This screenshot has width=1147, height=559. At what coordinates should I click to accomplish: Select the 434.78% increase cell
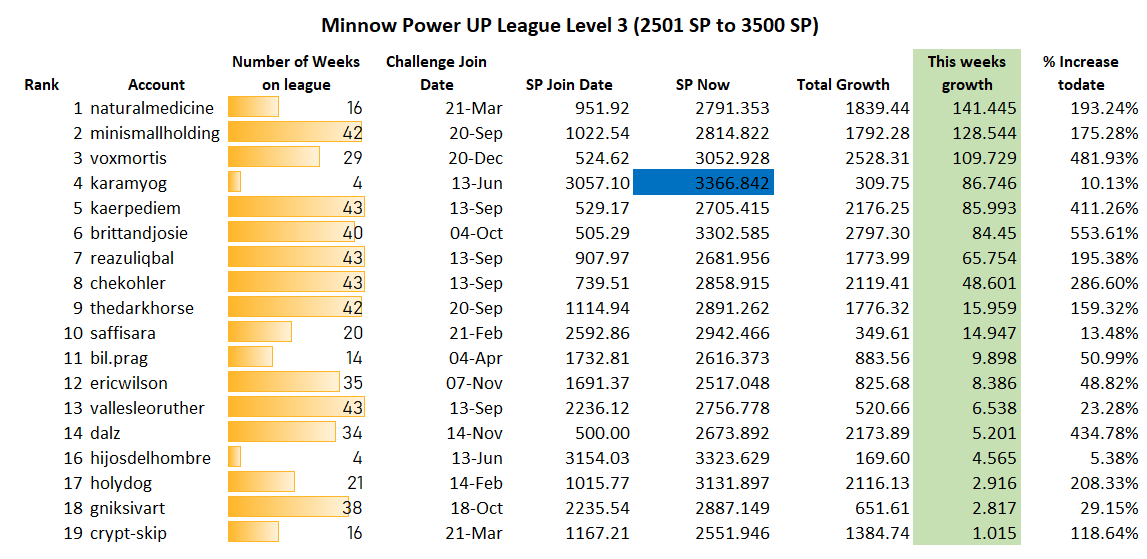pos(1105,433)
